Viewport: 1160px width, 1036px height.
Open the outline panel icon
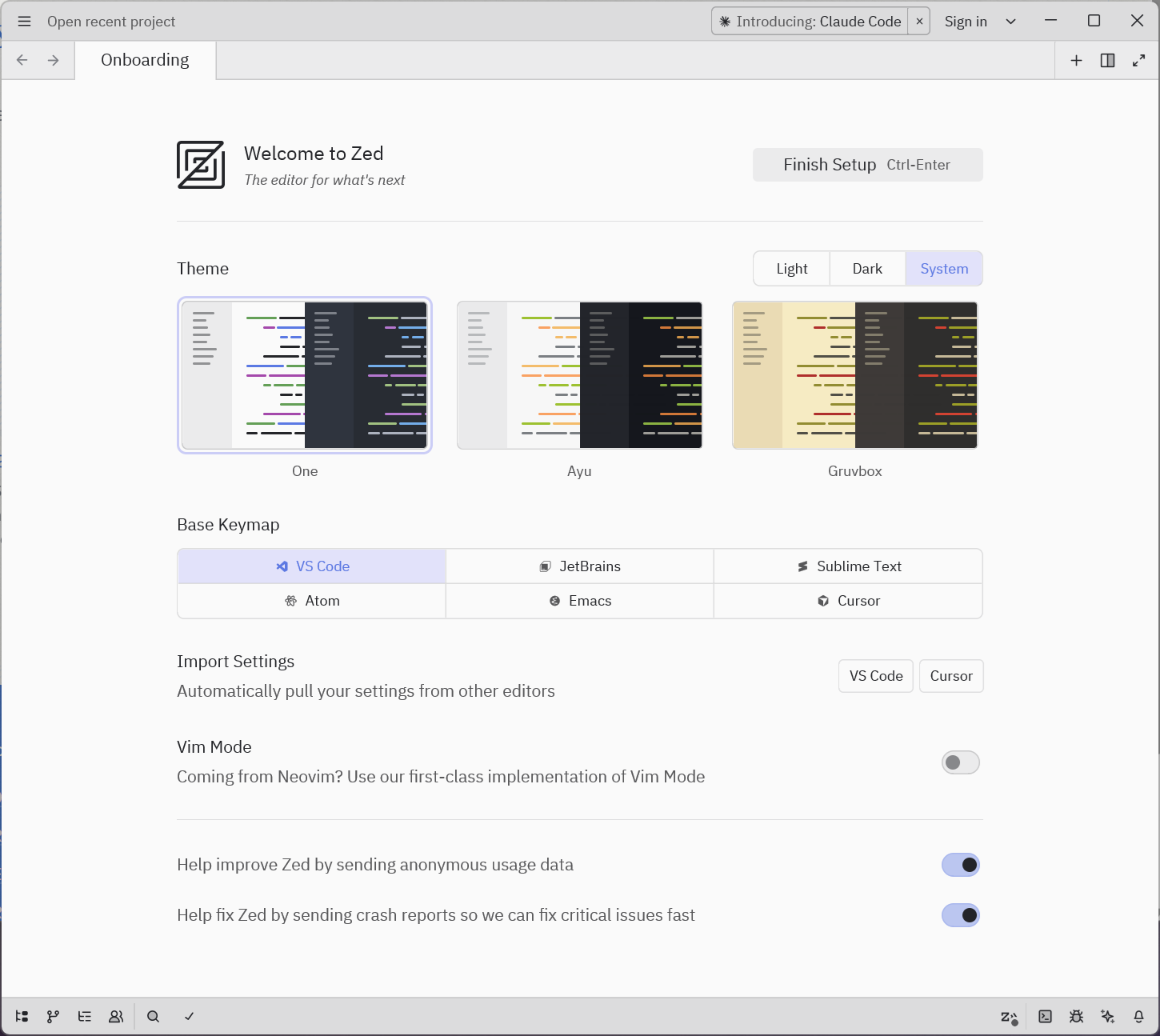(84, 1016)
